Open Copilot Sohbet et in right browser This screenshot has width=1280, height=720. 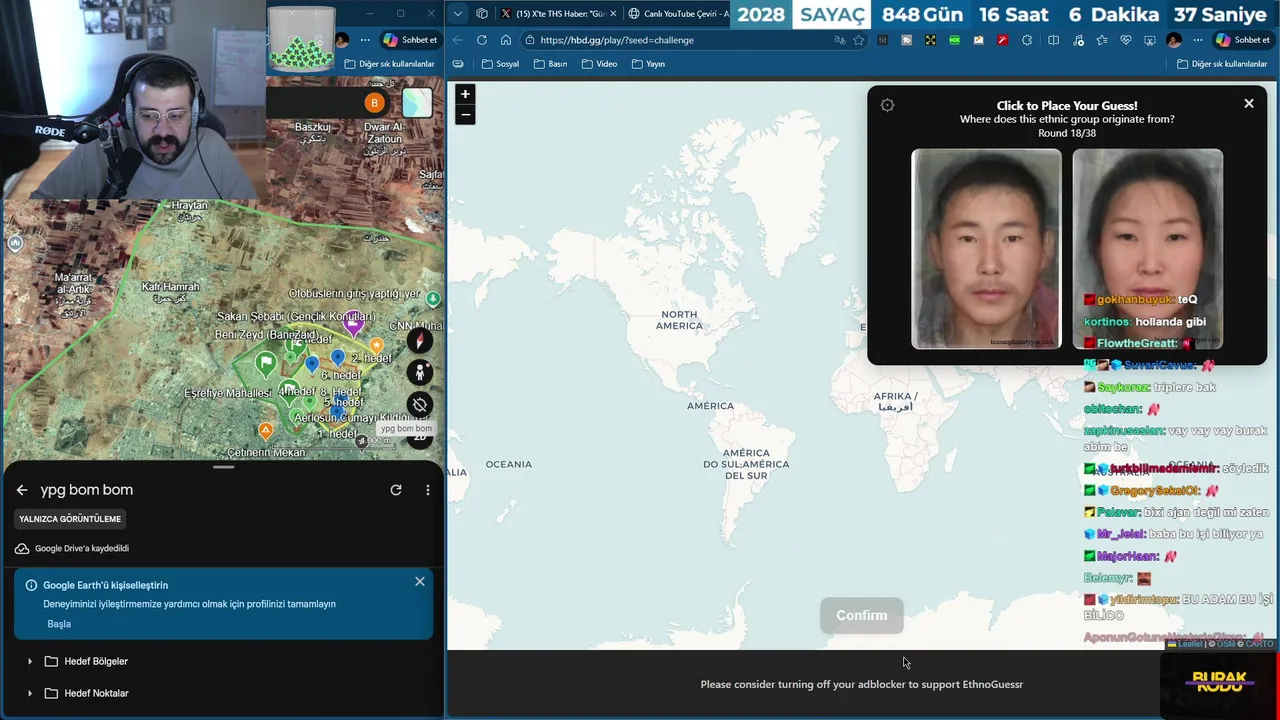1241,40
